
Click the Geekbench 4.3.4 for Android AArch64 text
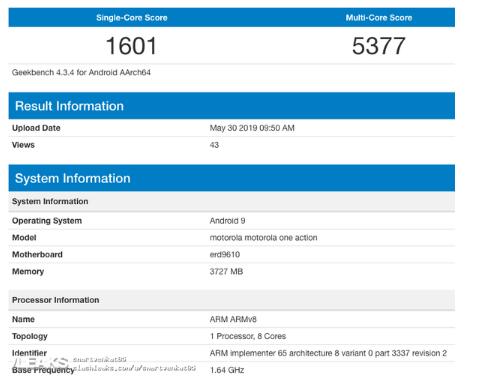click(81, 72)
